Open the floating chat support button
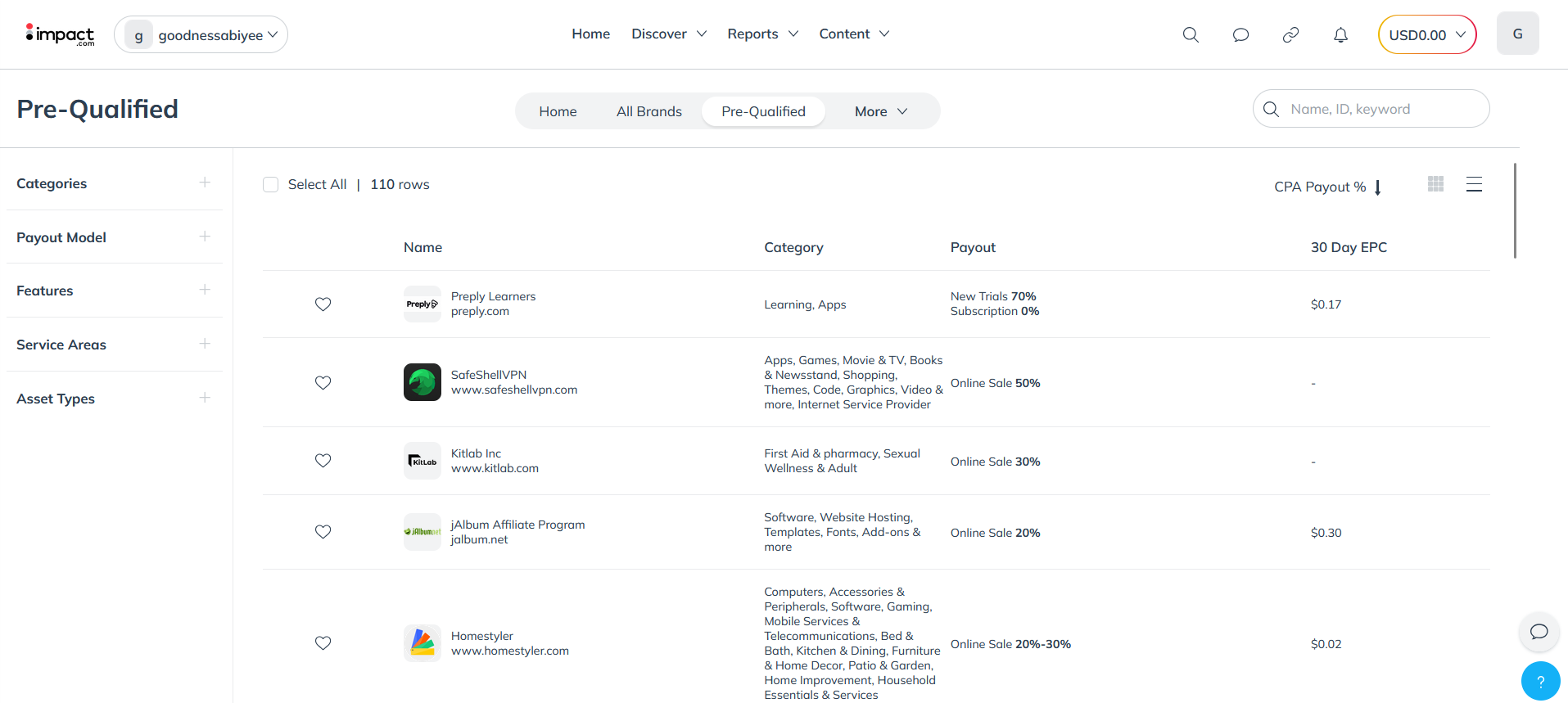The width and height of the screenshot is (1568, 703). (x=1539, y=631)
